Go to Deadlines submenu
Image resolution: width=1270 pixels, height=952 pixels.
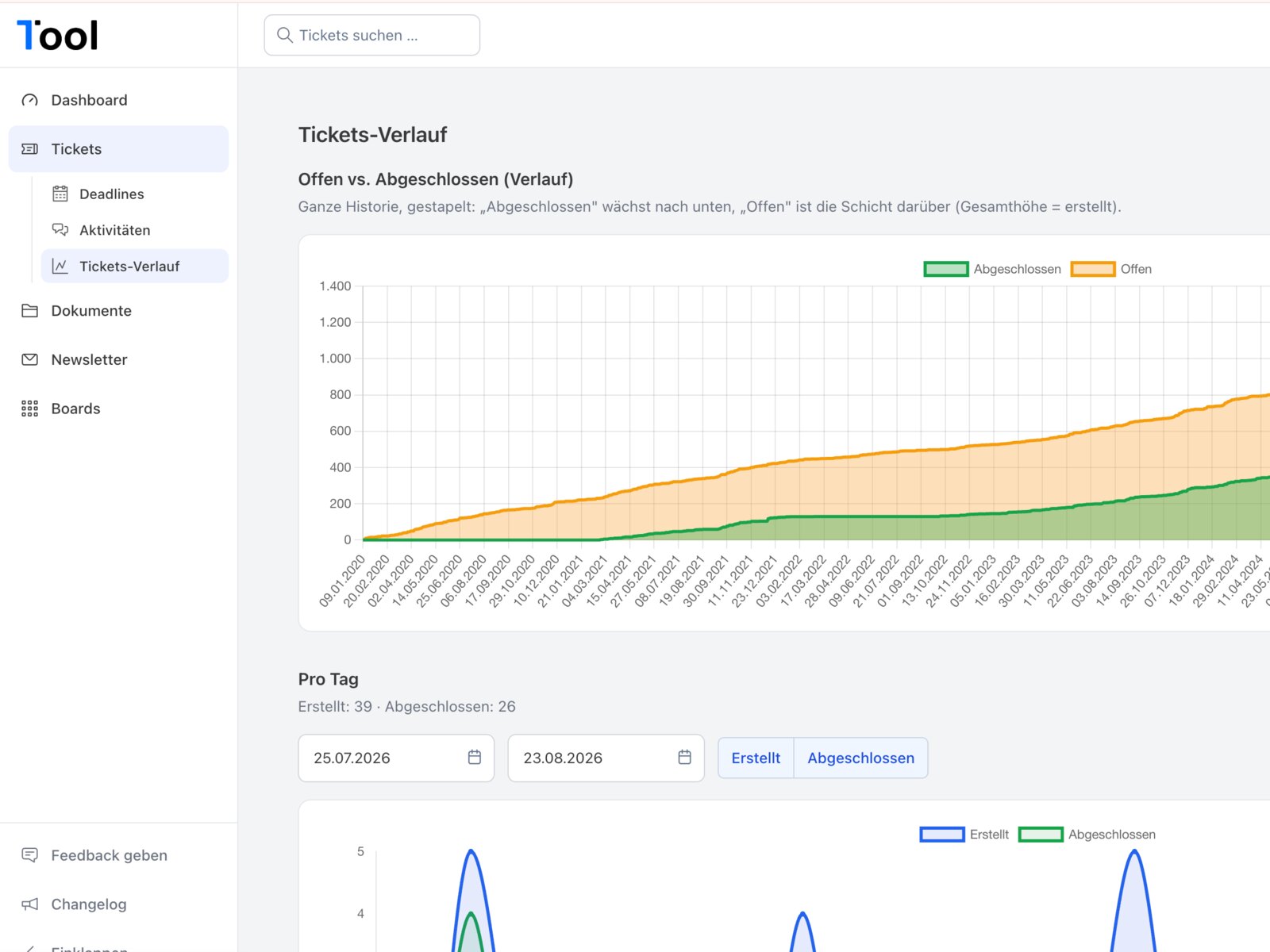[x=134, y=194]
